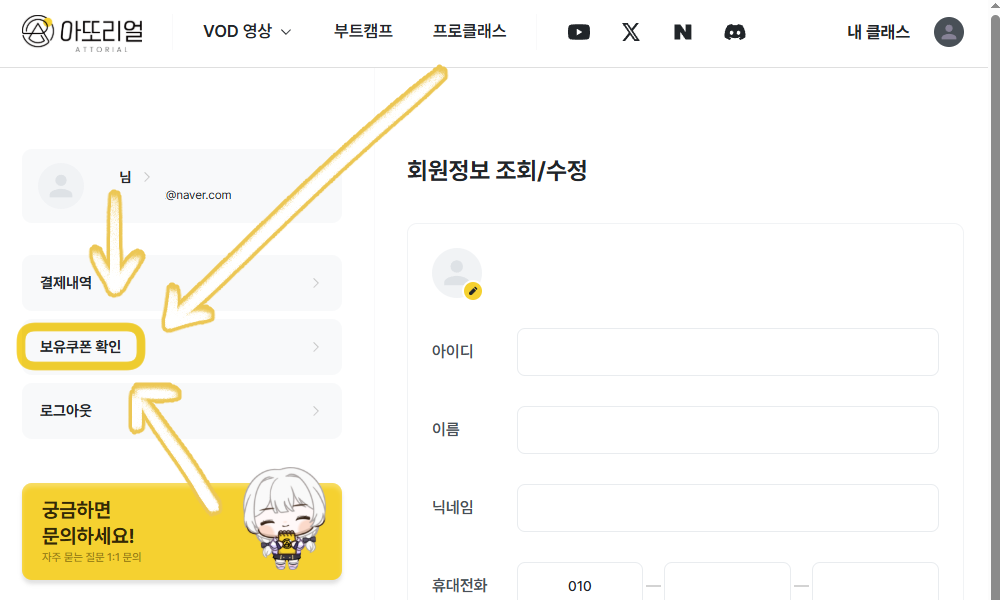
Task: Click the 궁금하면 문의하세요 inquiry banner
Action: (x=182, y=531)
